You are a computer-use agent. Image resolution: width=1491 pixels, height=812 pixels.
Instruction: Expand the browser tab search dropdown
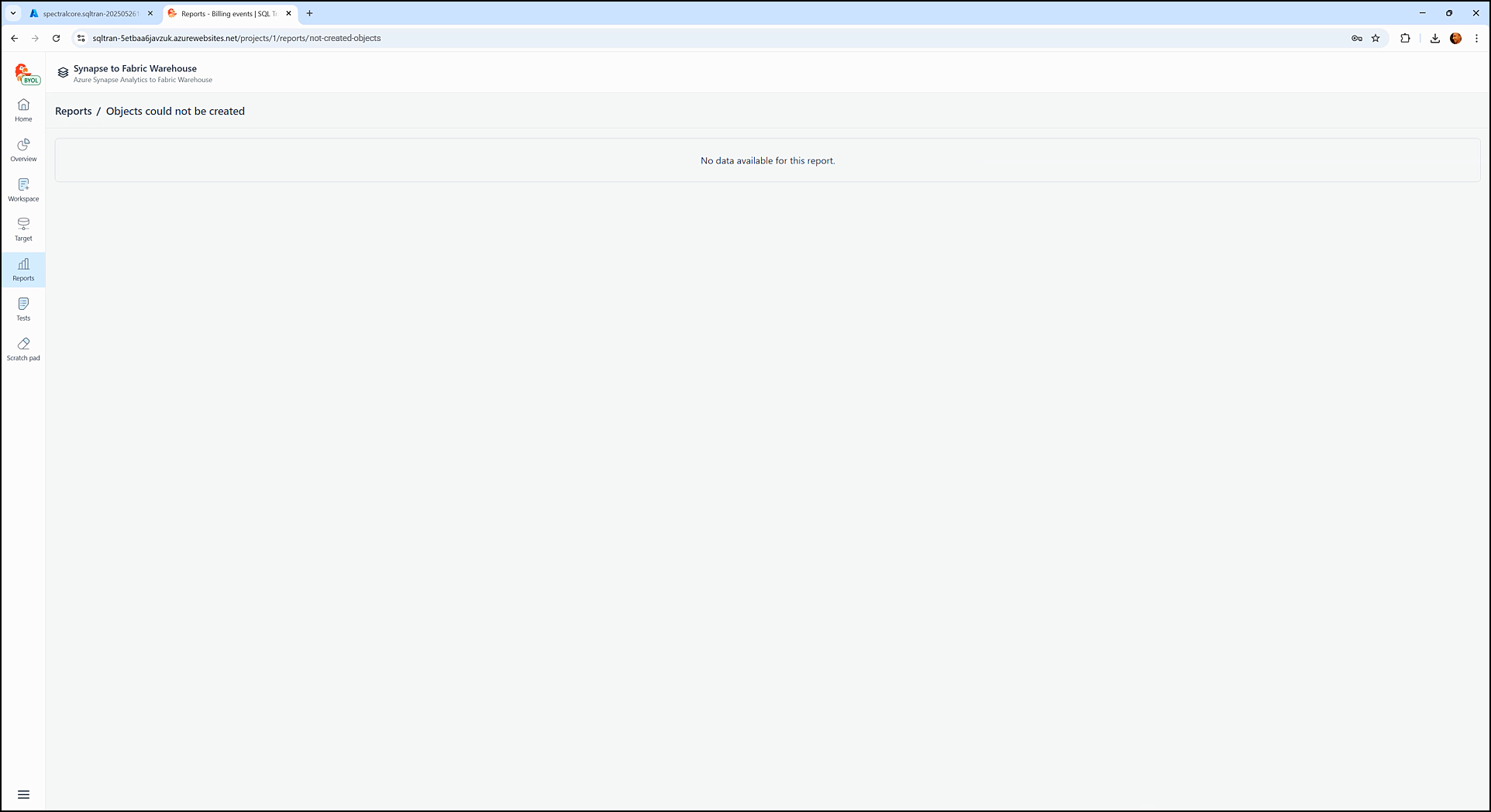13,13
